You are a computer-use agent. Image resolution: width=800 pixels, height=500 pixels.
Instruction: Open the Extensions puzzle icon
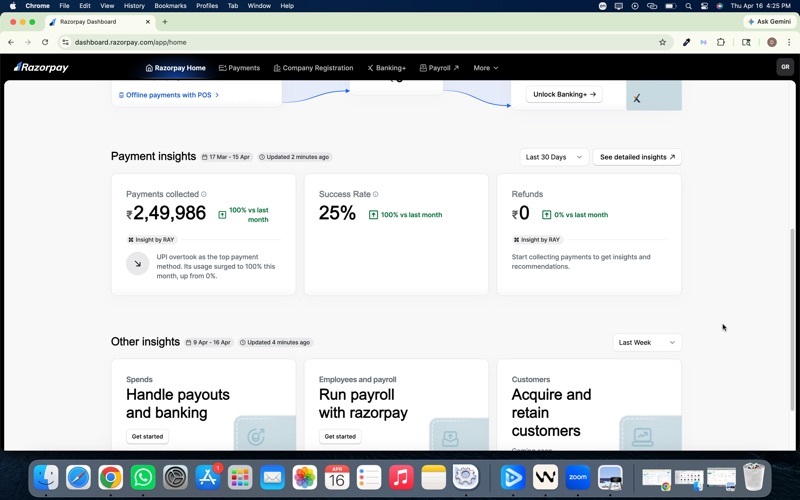click(720, 42)
